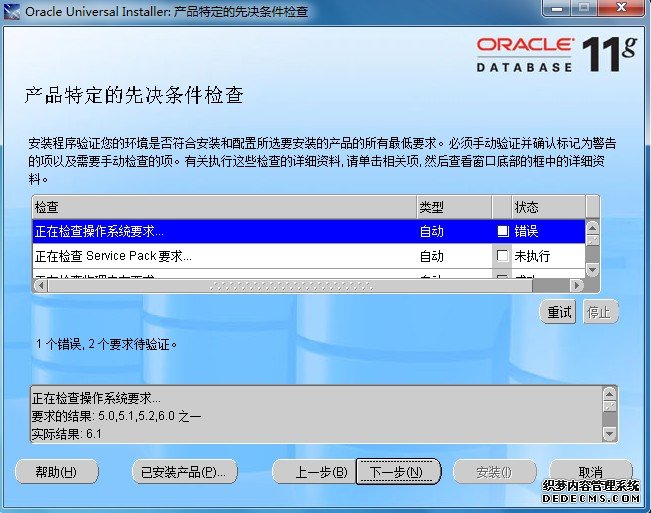Select row 正在检查操作系统要求...
This screenshot has width=651, height=513.
[308, 231]
